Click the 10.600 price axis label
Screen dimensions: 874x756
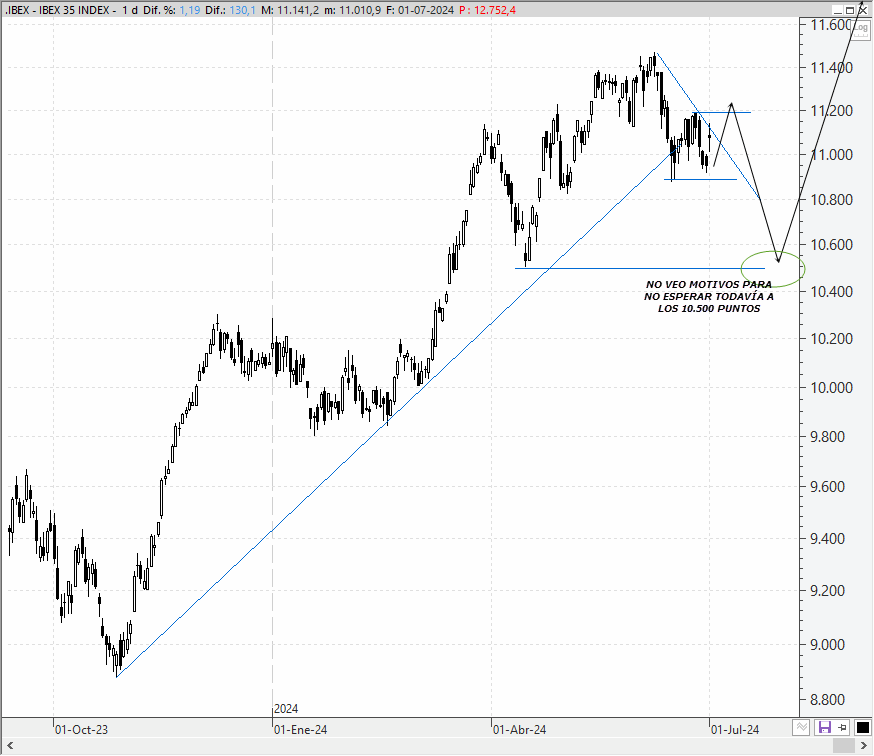(x=832, y=245)
